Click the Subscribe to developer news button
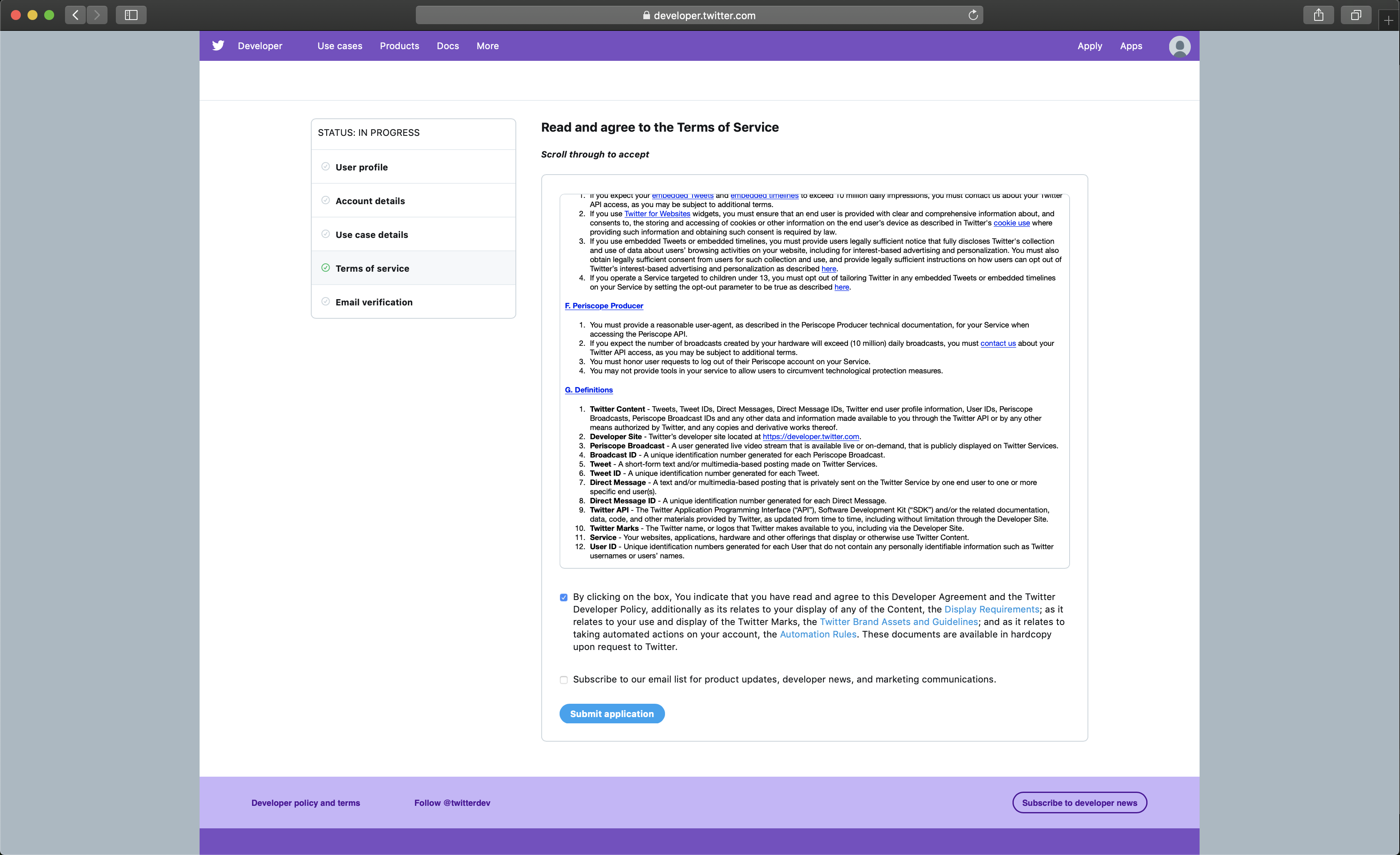This screenshot has height=855, width=1400. pos(1079,802)
